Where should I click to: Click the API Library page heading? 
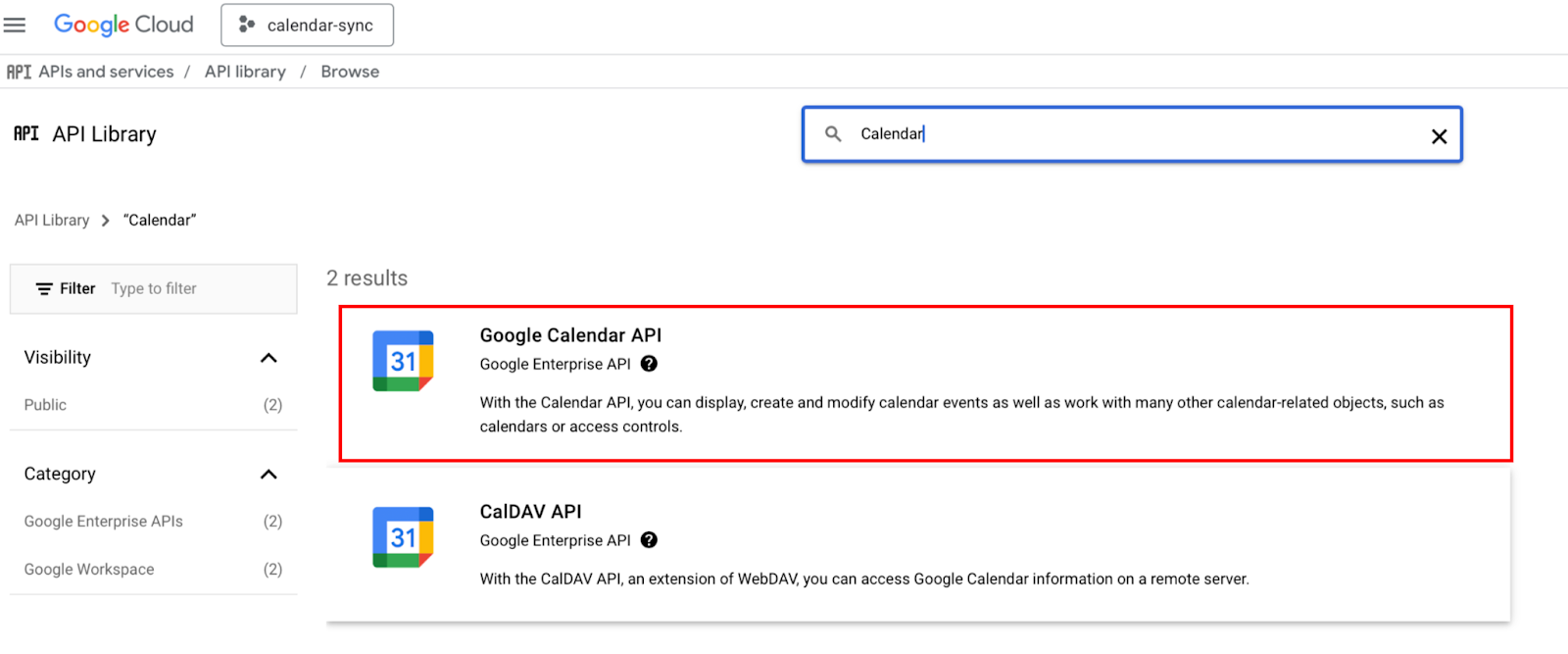point(104,134)
